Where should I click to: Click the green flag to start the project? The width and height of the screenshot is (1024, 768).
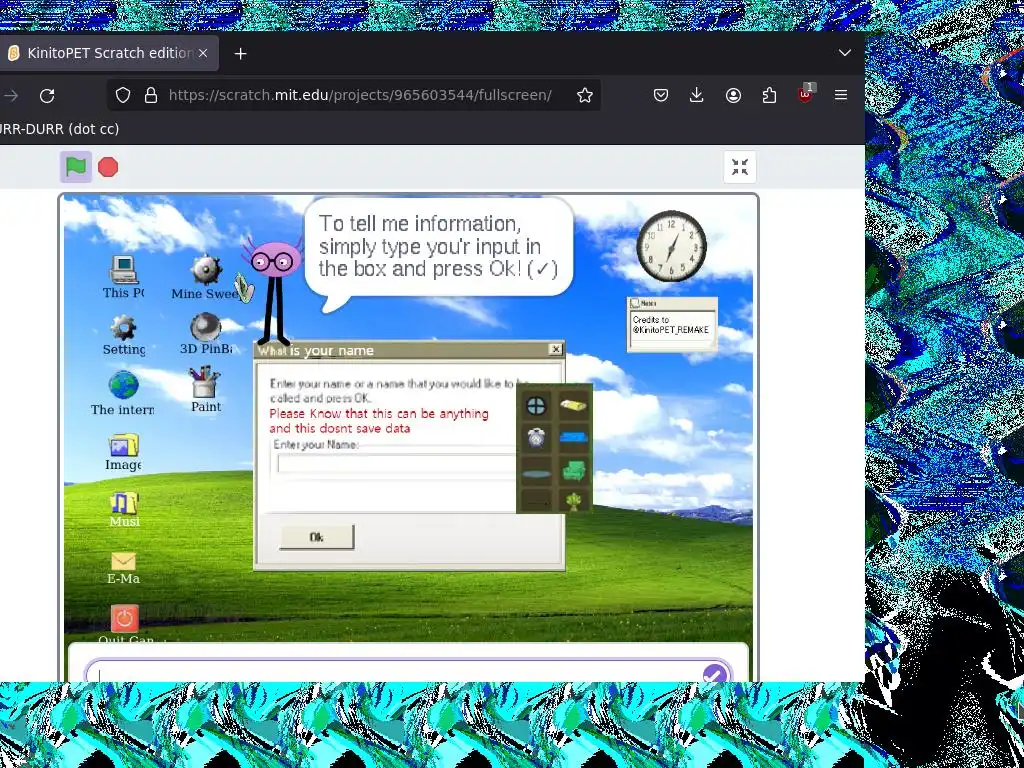coord(76,167)
